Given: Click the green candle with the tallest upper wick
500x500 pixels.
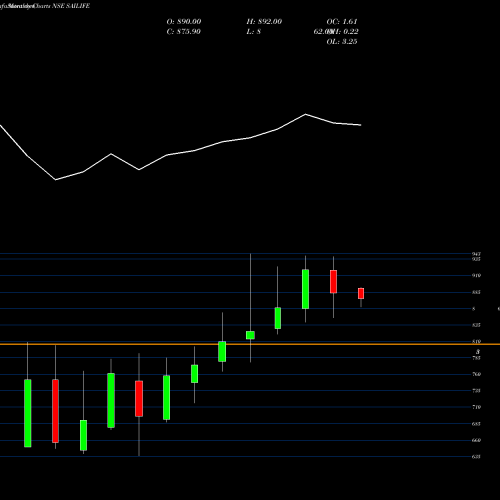Looking at the screenshot, I should coord(250,335).
